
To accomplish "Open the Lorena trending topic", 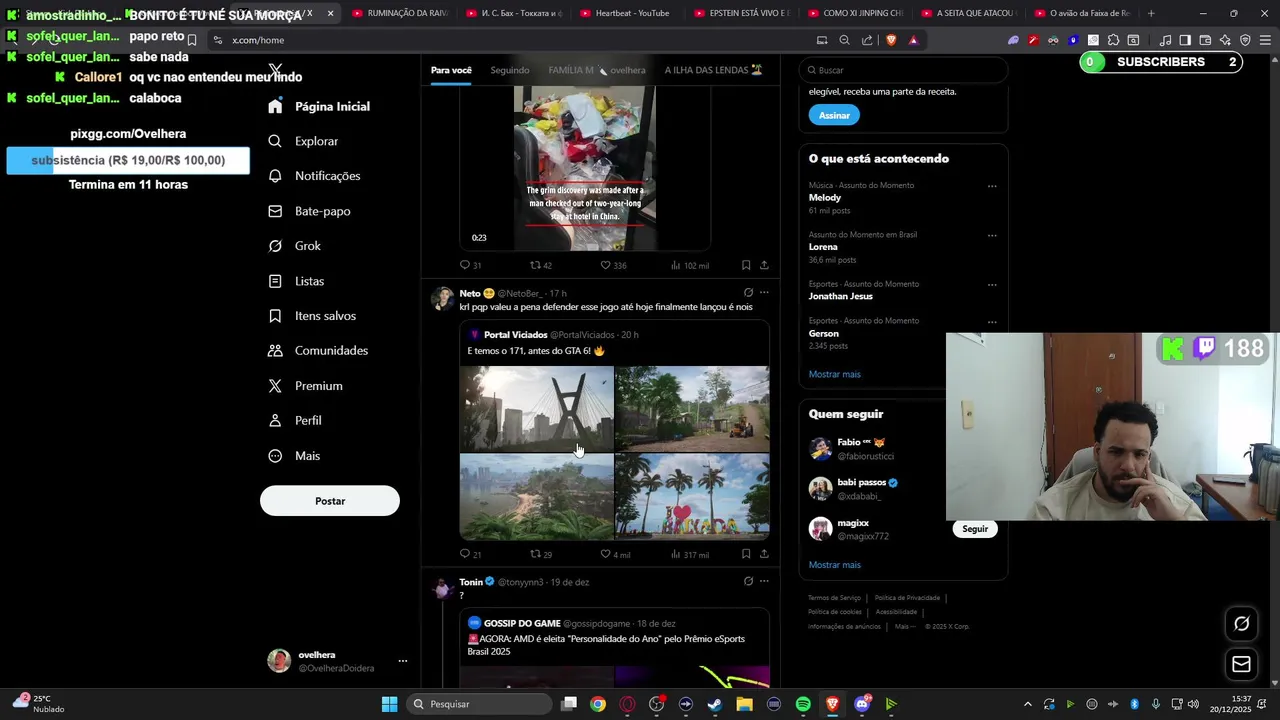I will [823, 247].
